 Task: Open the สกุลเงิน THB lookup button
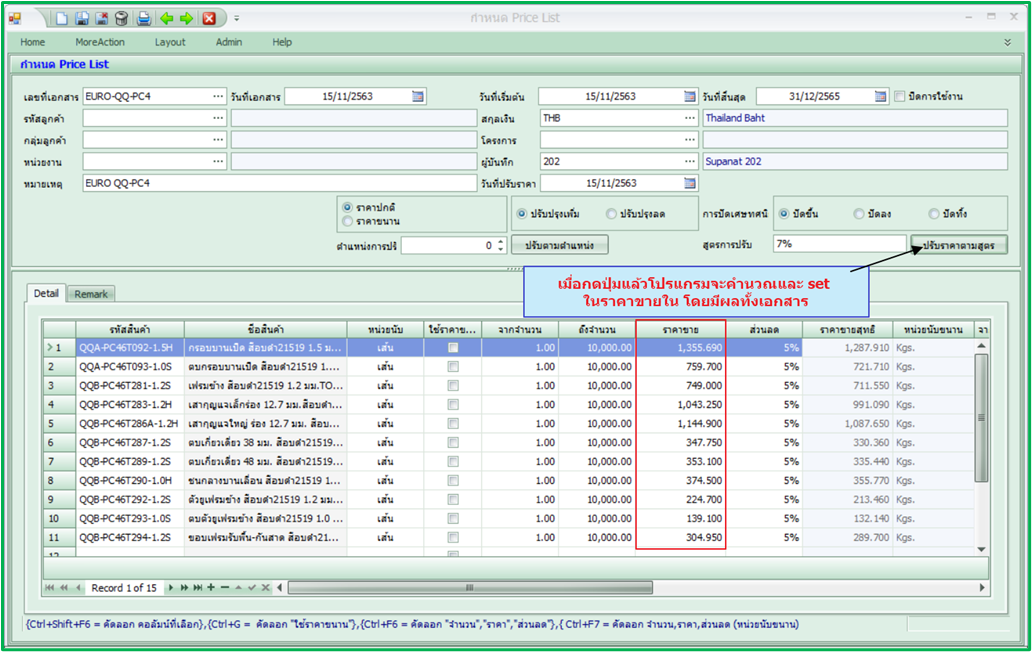coord(690,118)
